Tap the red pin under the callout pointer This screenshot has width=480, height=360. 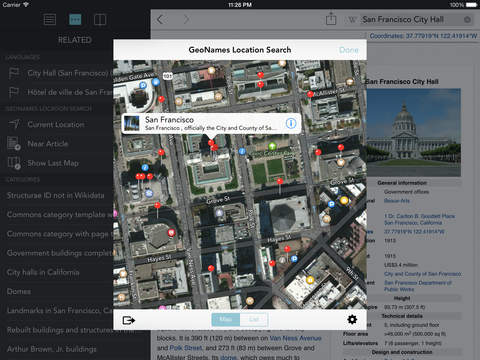pyautogui.click(x=211, y=143)
